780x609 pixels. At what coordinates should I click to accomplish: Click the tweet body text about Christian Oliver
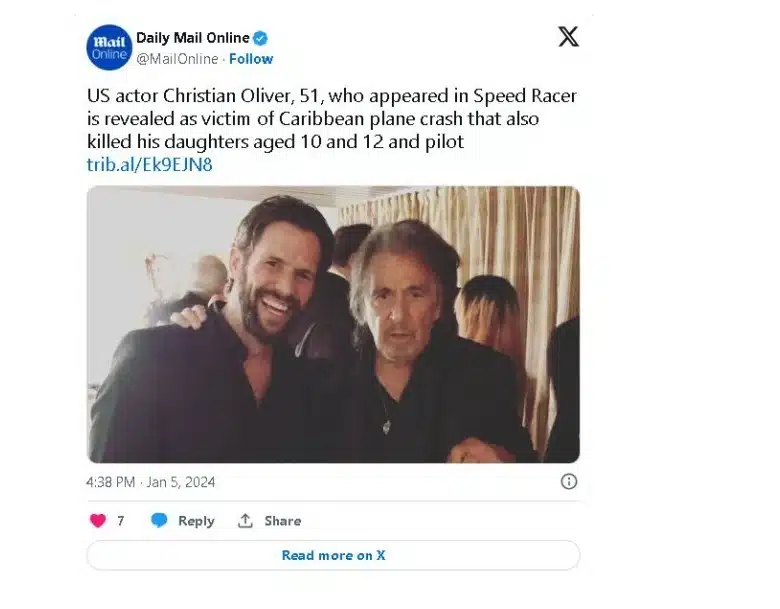coord(332,118)
